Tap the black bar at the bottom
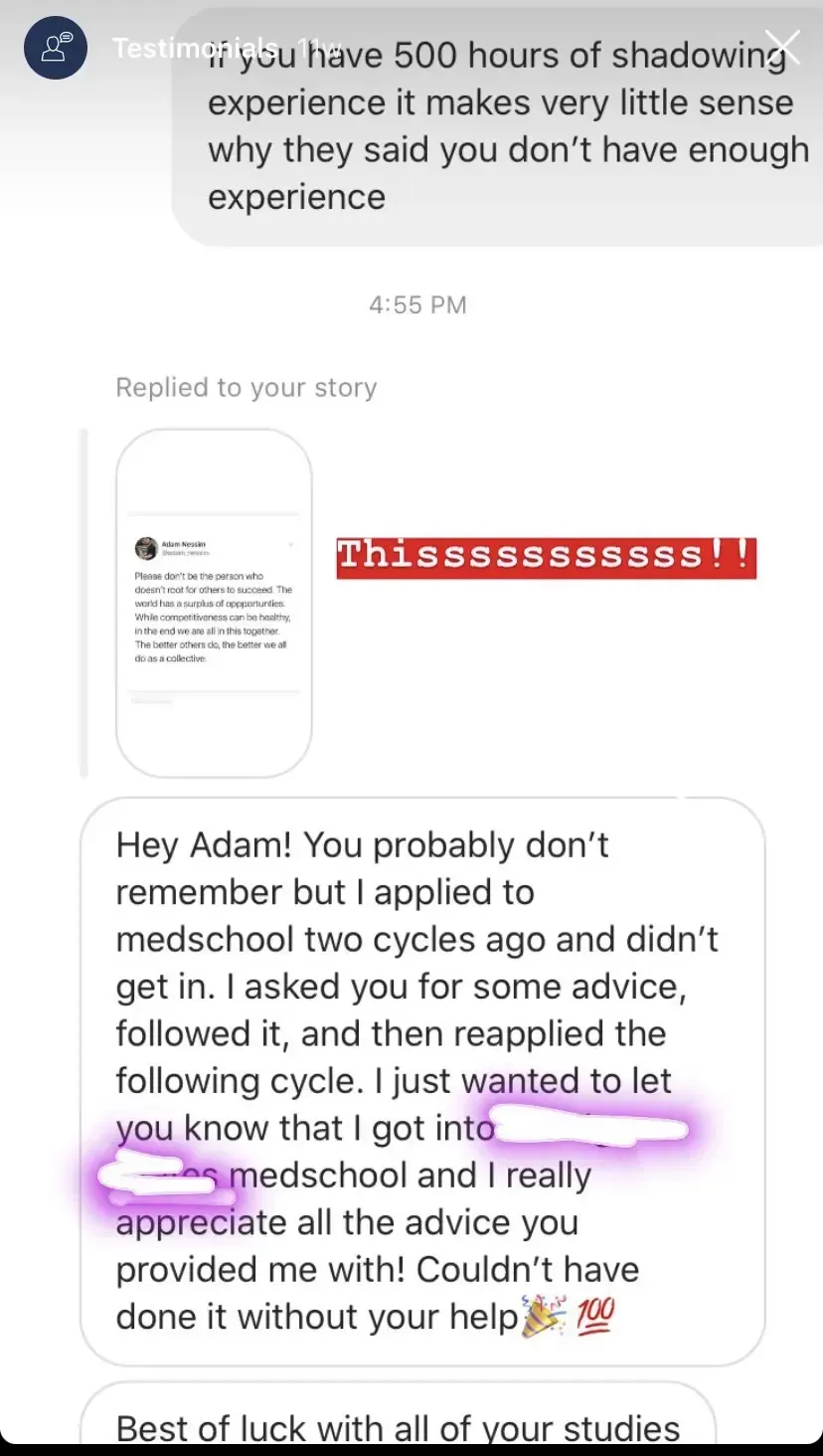Screen dimensions: 823x1456 tap(411, 1450)
